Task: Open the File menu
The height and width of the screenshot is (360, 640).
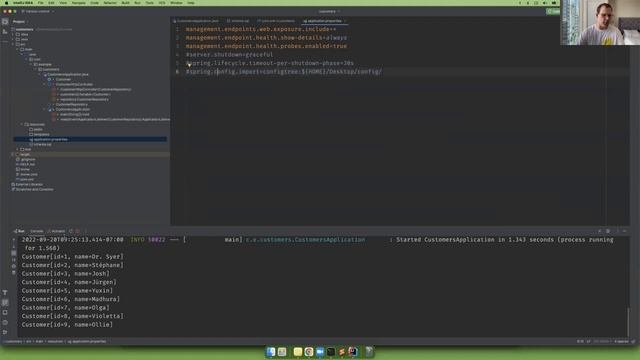Action: (40, 3)
